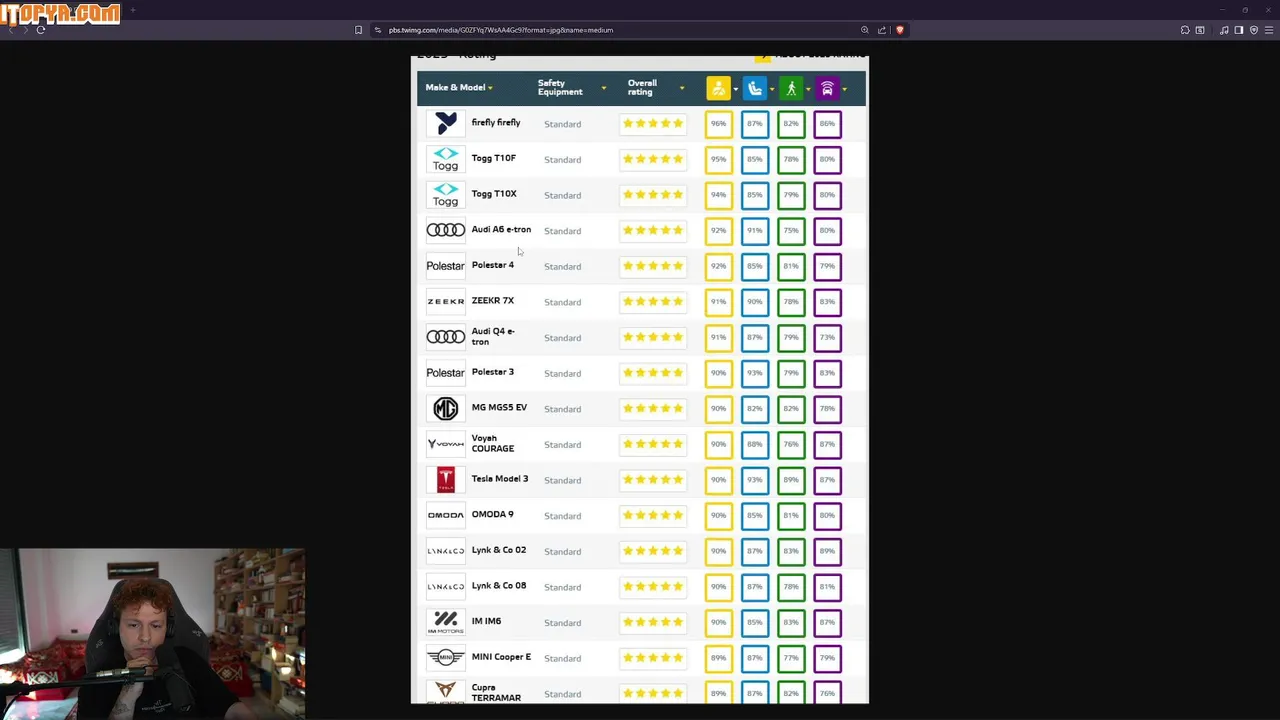This screenshot has width=1280, height=720.
Task: Open the browser main menu icon
Action: coord(1268,30)
